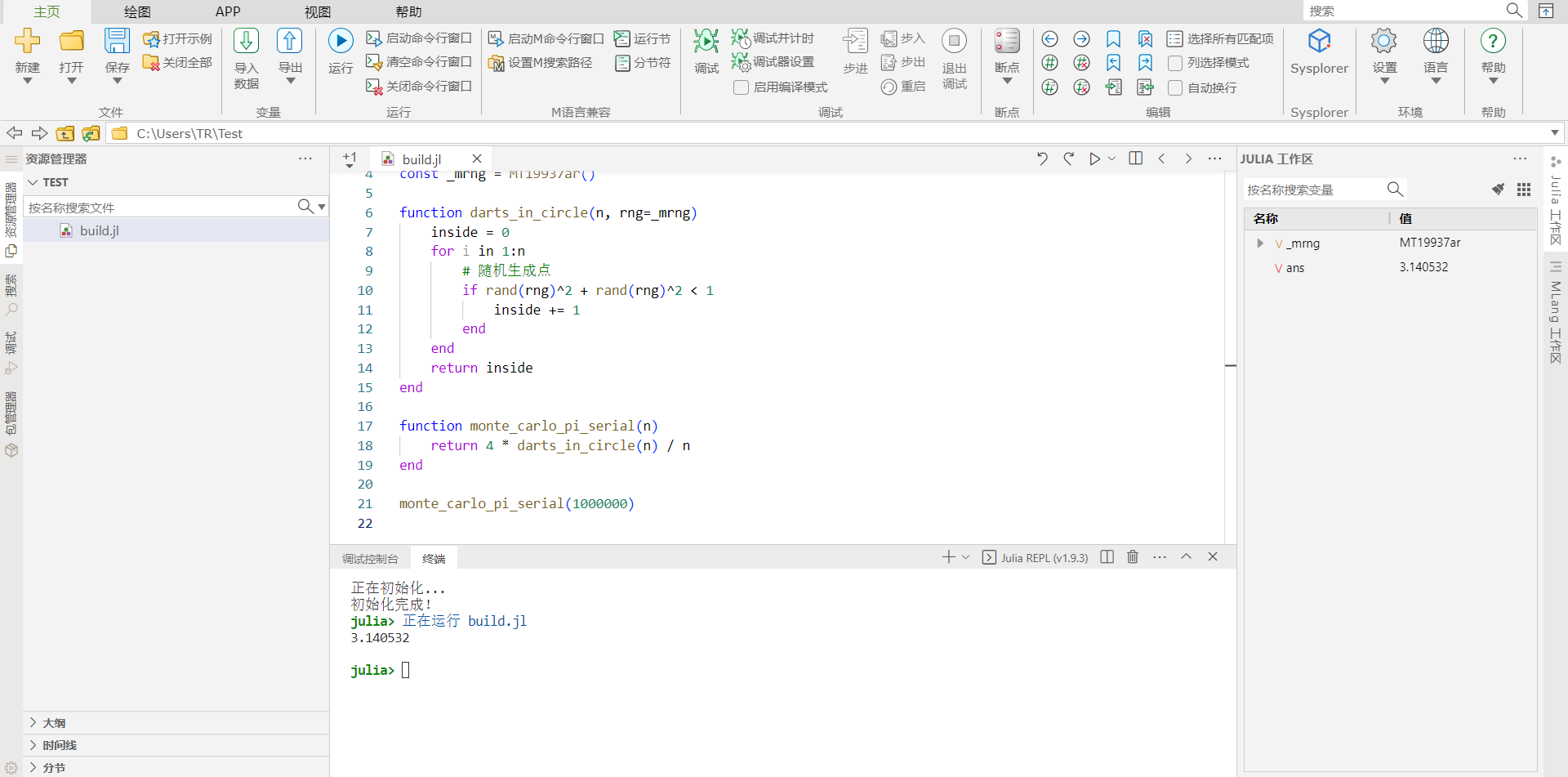
Task: Switch to the Plot (绘图) ribbon tab
Action: (x=137, y=11)
